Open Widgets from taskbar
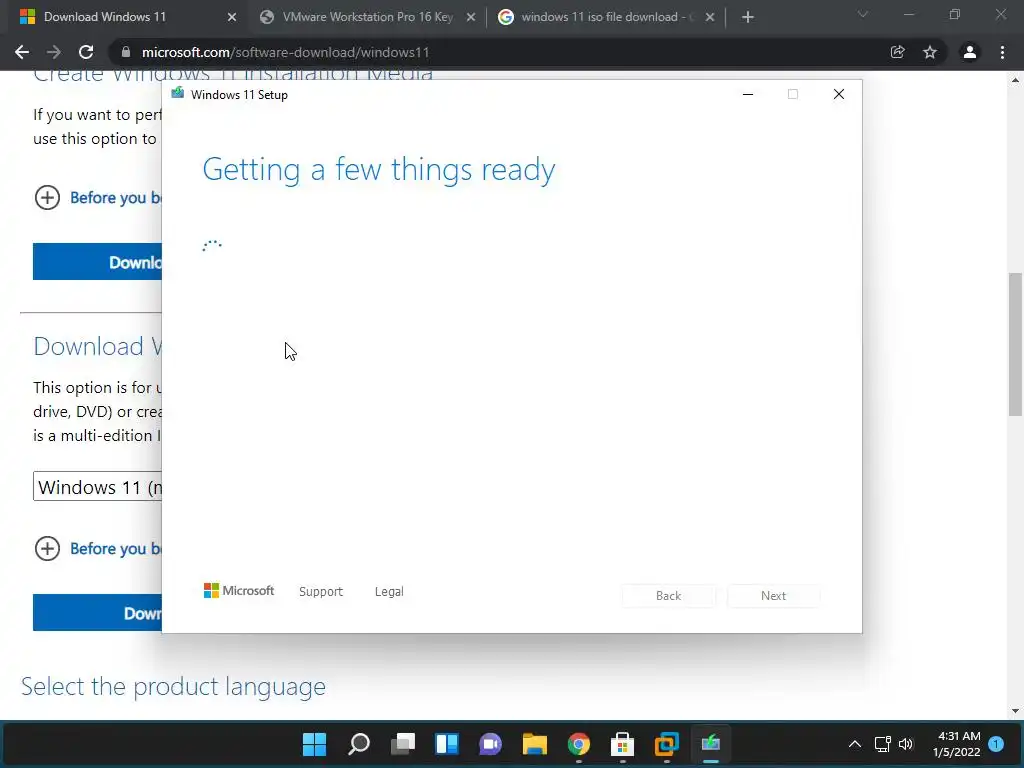Screen dimensions: 1024x768 click(x=447, y=744)
